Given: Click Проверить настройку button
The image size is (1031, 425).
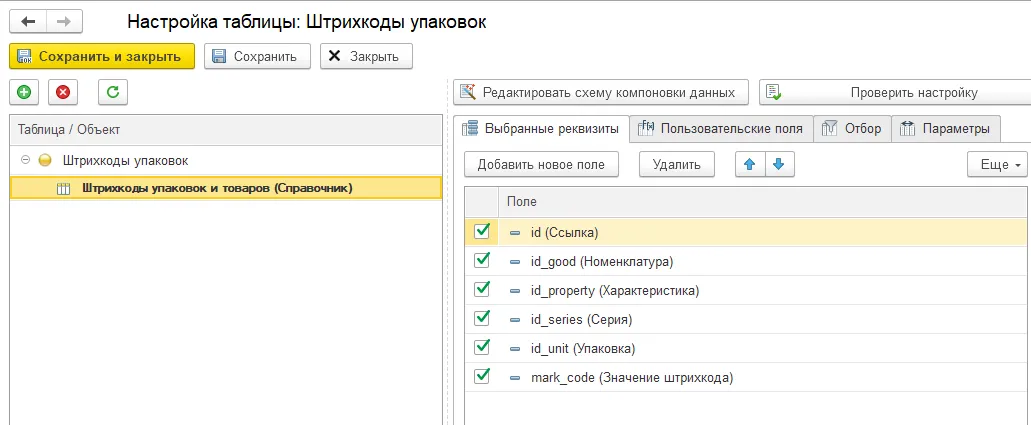Looking at the screenshot, I should click(895, 93).
